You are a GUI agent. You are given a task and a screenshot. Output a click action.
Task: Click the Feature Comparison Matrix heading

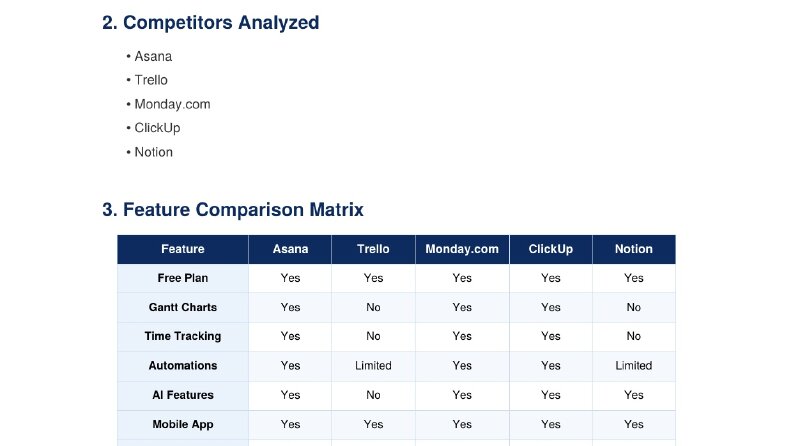233,210
